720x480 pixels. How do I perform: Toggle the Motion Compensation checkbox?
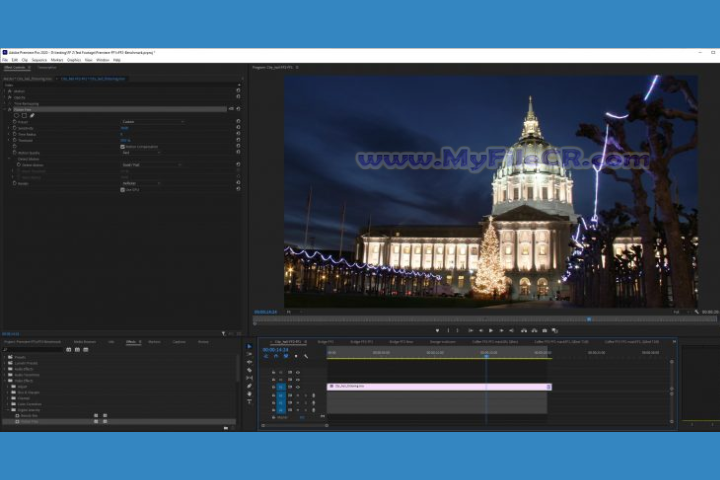pyautogui.click(x=123, y=147)
